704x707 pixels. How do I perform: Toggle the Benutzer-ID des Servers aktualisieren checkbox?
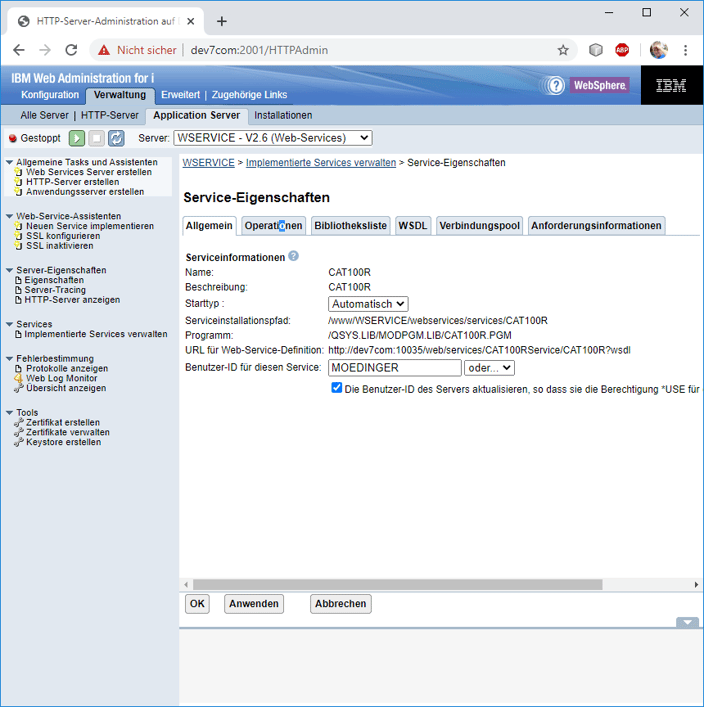336,388
